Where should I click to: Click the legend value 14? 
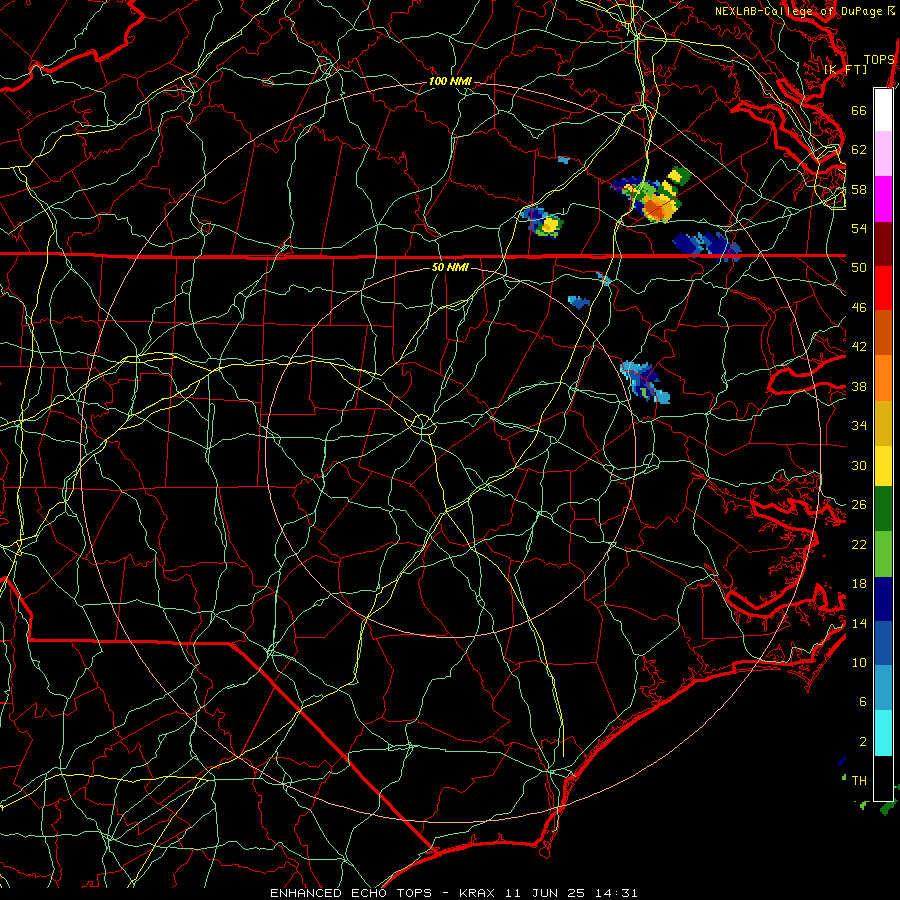[x=859, y=623]
